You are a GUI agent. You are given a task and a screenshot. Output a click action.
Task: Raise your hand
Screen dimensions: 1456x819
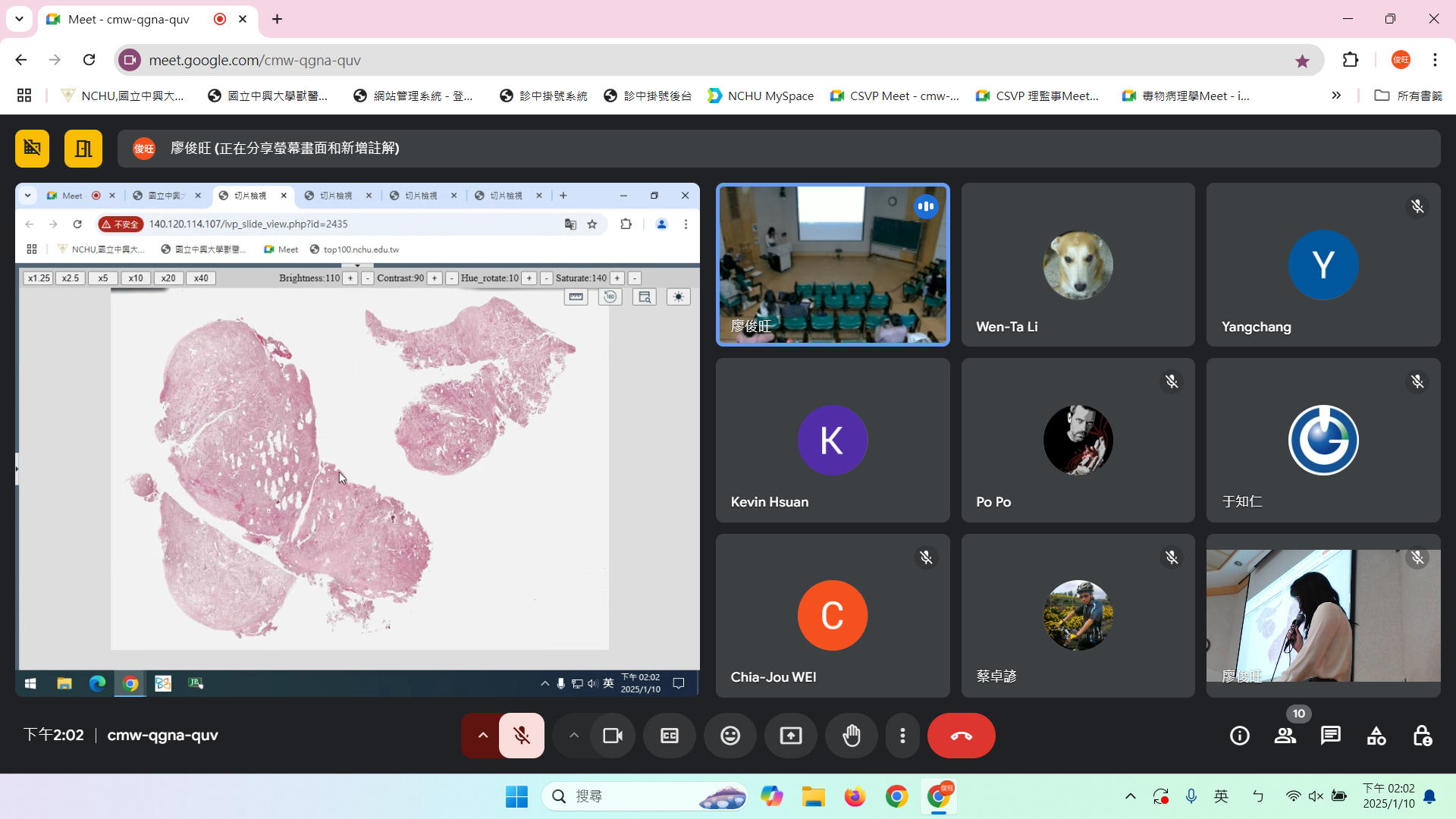(x=851, y=736)
